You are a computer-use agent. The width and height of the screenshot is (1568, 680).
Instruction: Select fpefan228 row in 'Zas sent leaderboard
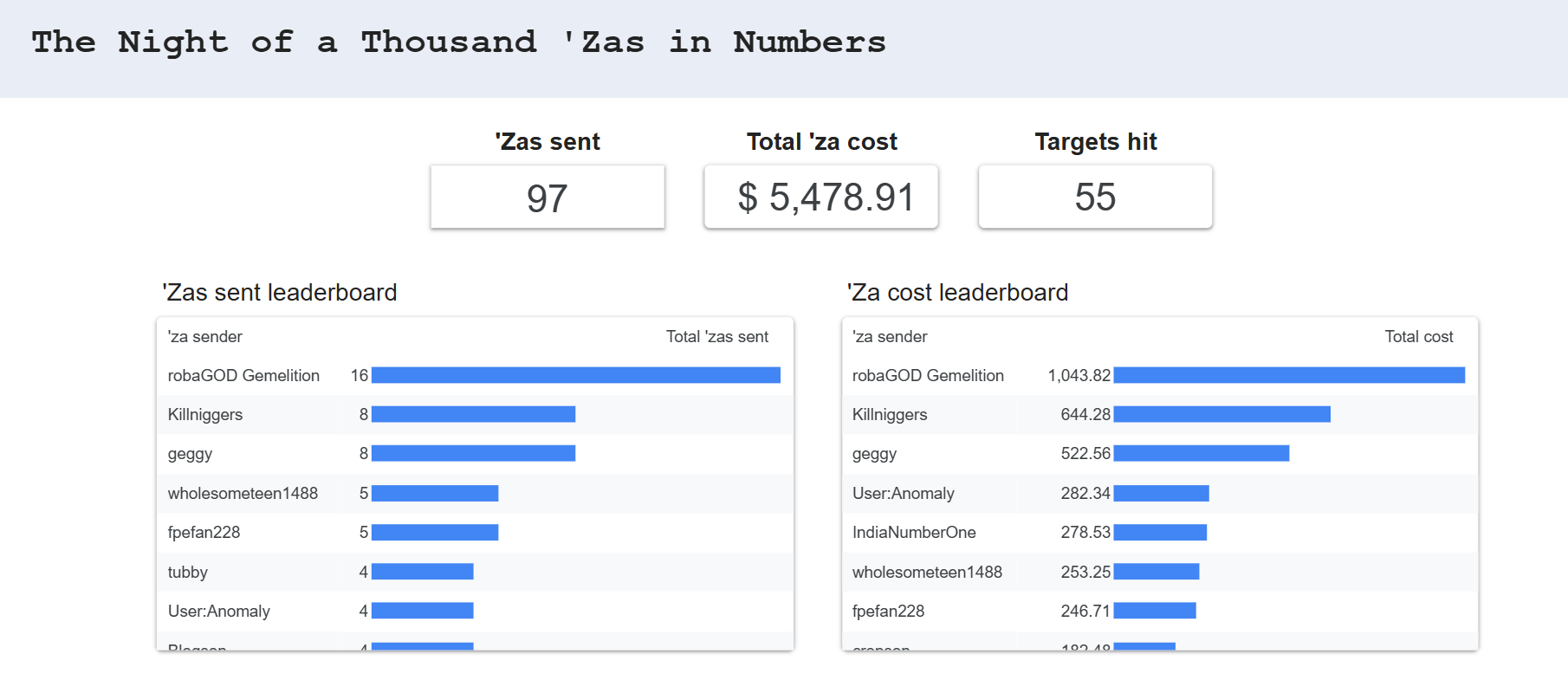click(x=204, y=533)
